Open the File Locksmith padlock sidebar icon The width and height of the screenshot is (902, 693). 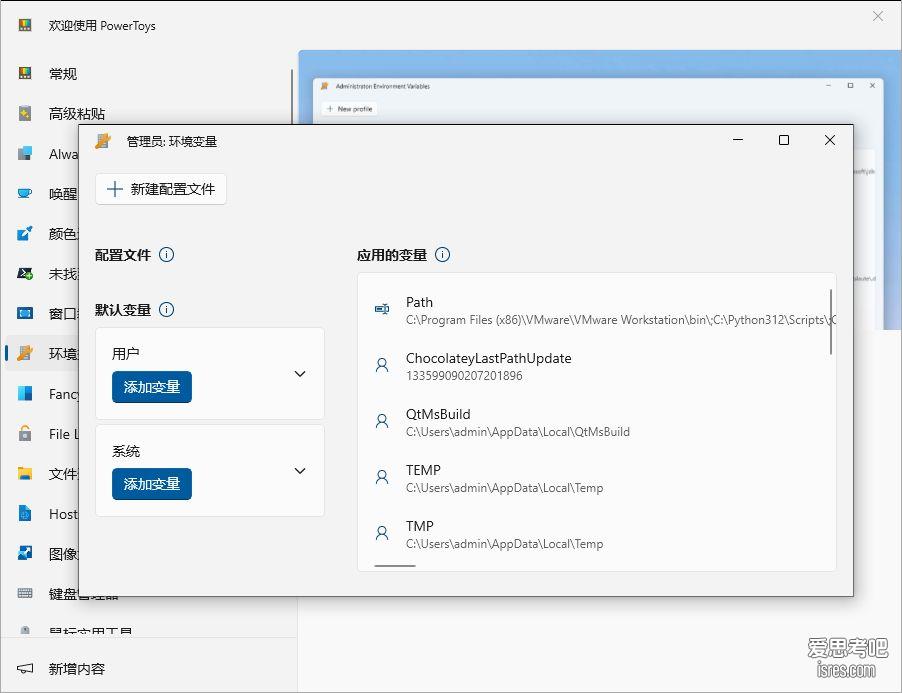pyautogui.click(x=25, y=433)
